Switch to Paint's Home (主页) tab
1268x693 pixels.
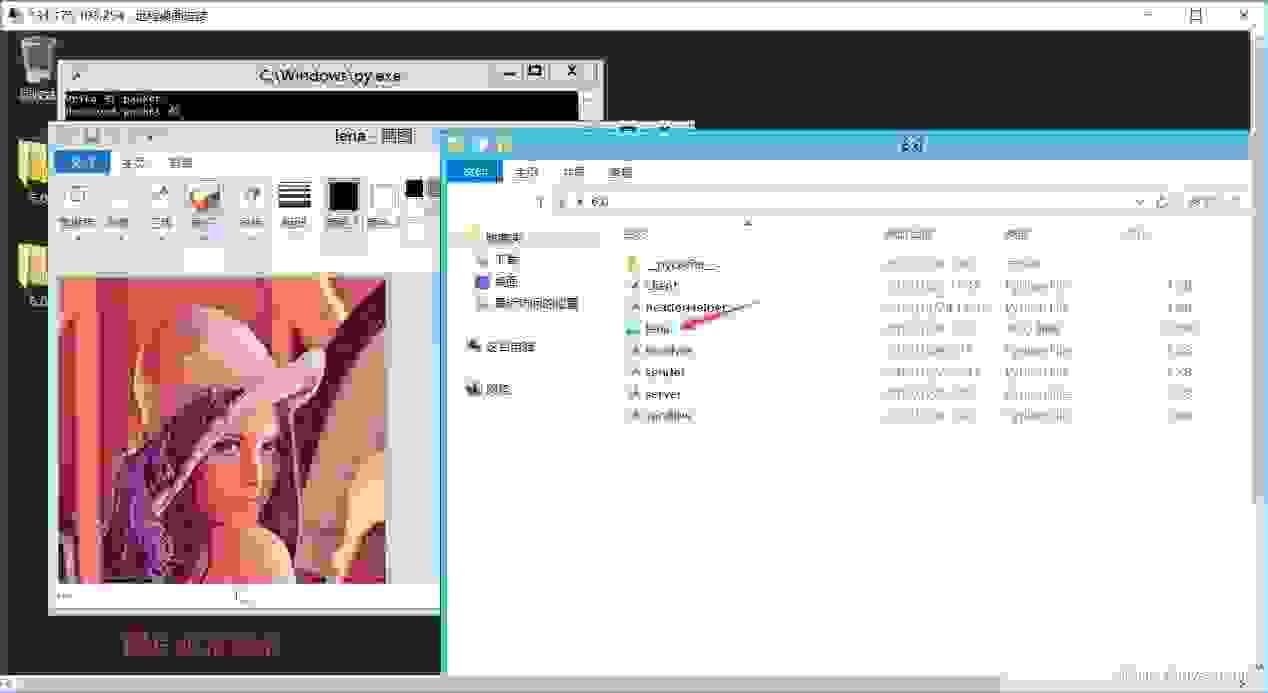(134, 162)
